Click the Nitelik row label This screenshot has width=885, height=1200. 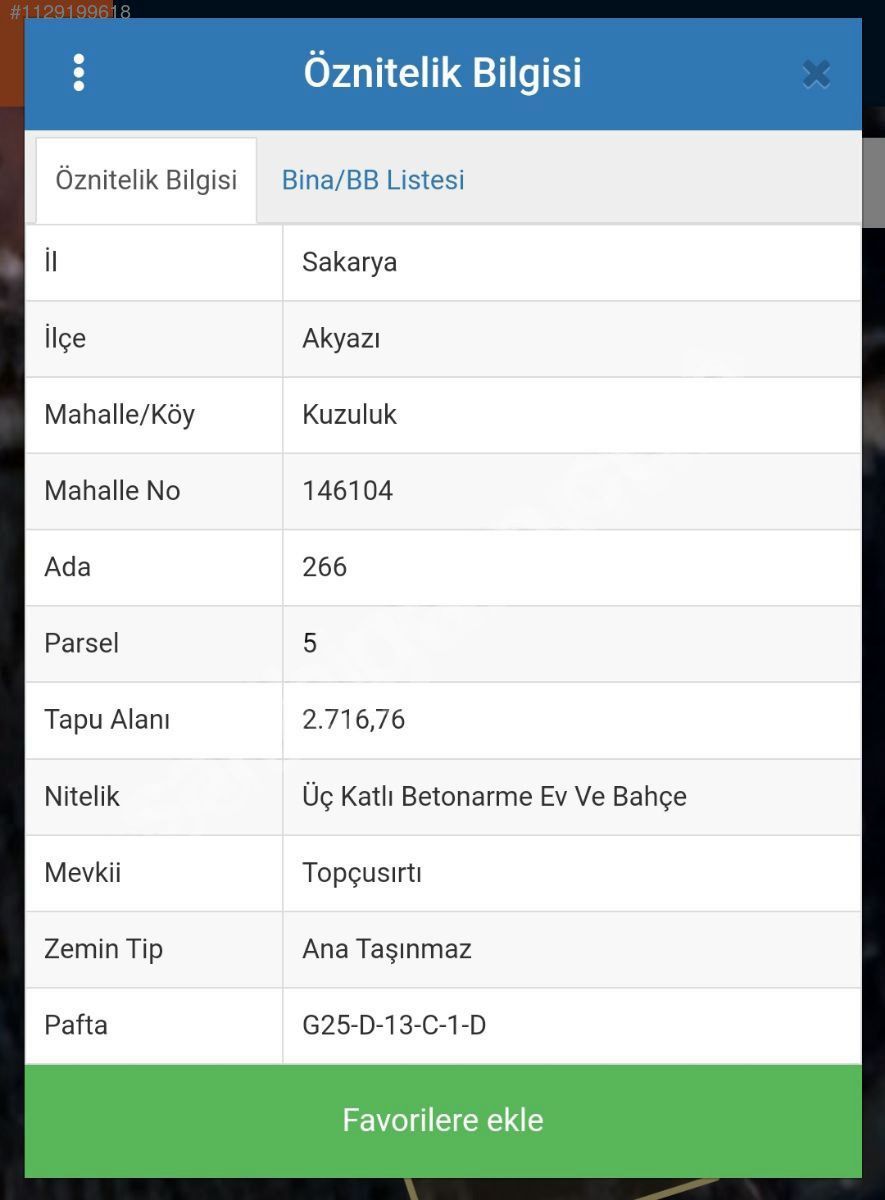click(x=82, y=796)
